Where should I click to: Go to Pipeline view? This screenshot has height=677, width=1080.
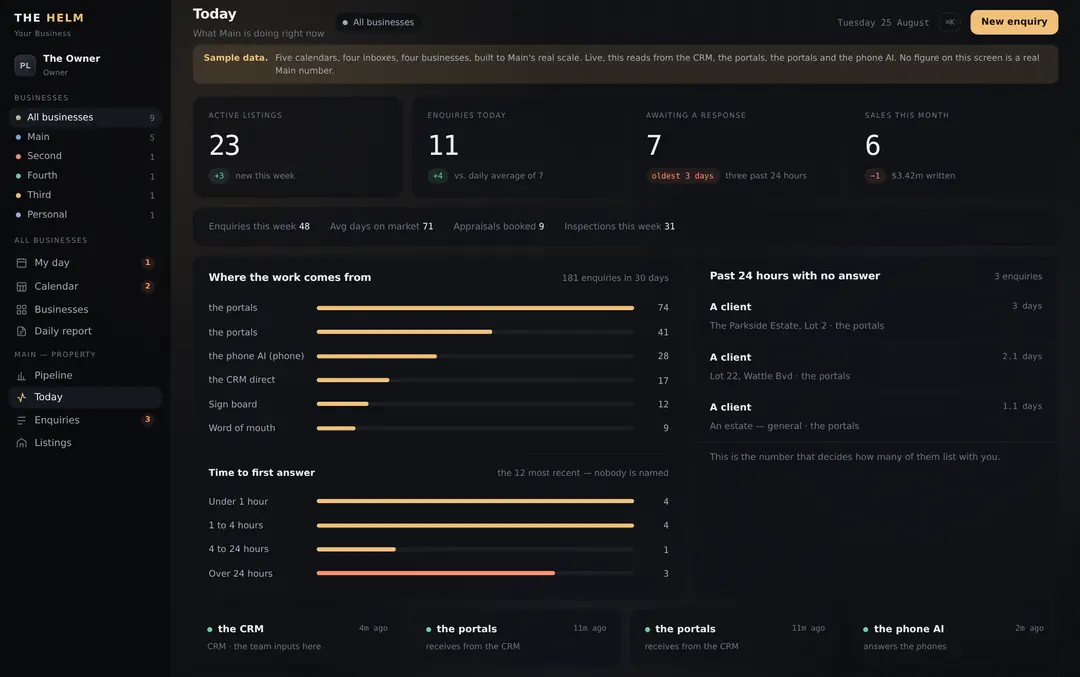tap(85, 375)
